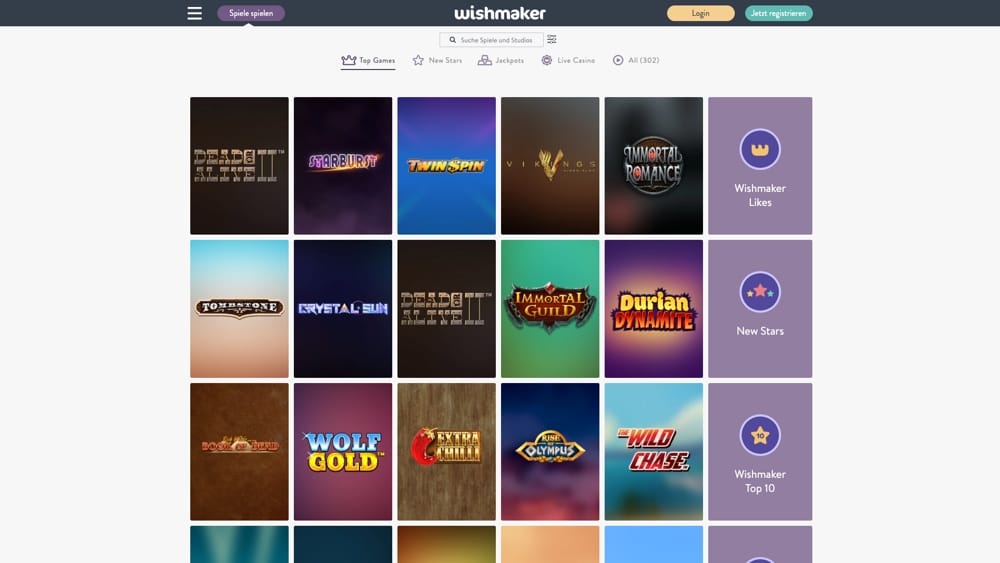Open the hamburger menu
1000x563 pixels.
click(195, 13)
